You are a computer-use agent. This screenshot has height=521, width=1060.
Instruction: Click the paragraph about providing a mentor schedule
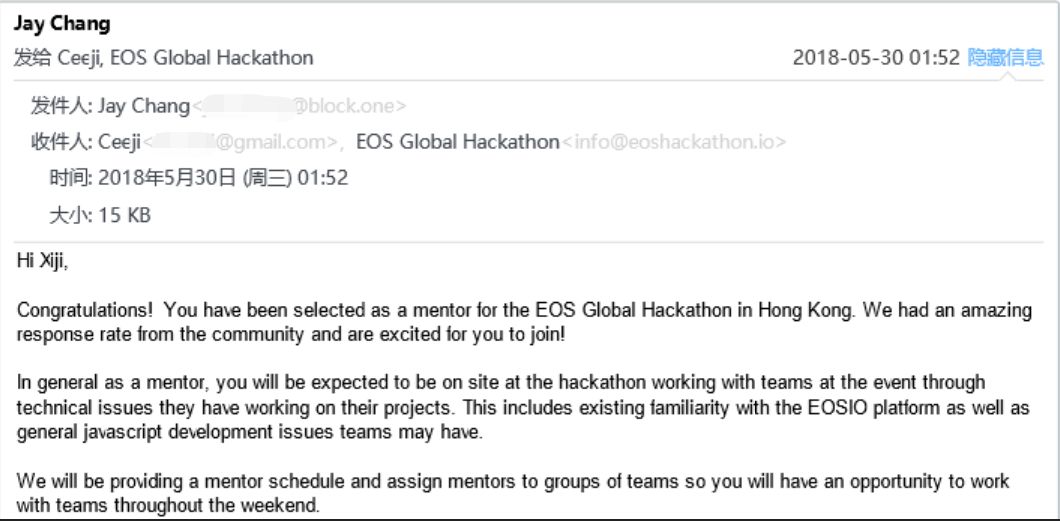tap(512, 493)
